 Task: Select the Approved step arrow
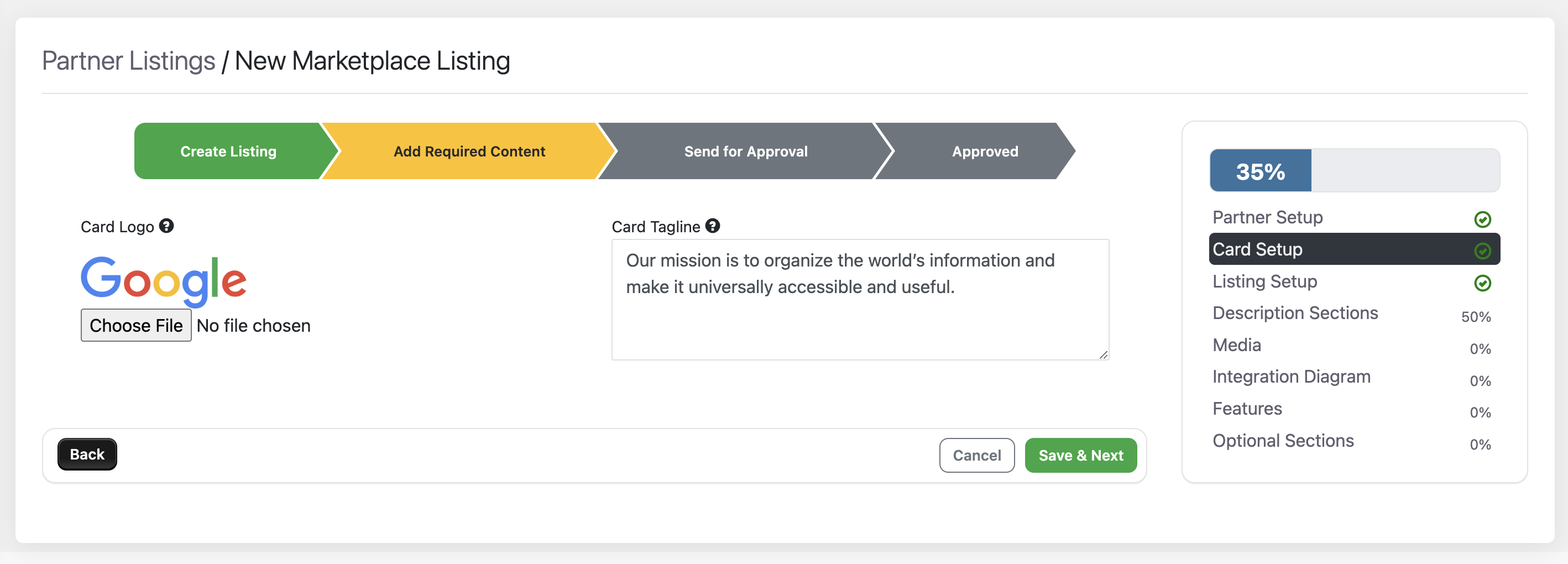(984, 151)
